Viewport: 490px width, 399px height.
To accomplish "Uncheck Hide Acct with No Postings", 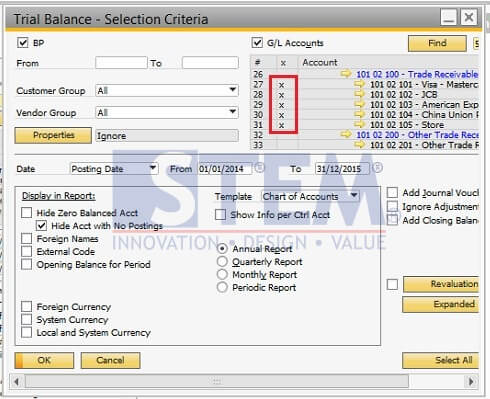I will click(41, 226).
